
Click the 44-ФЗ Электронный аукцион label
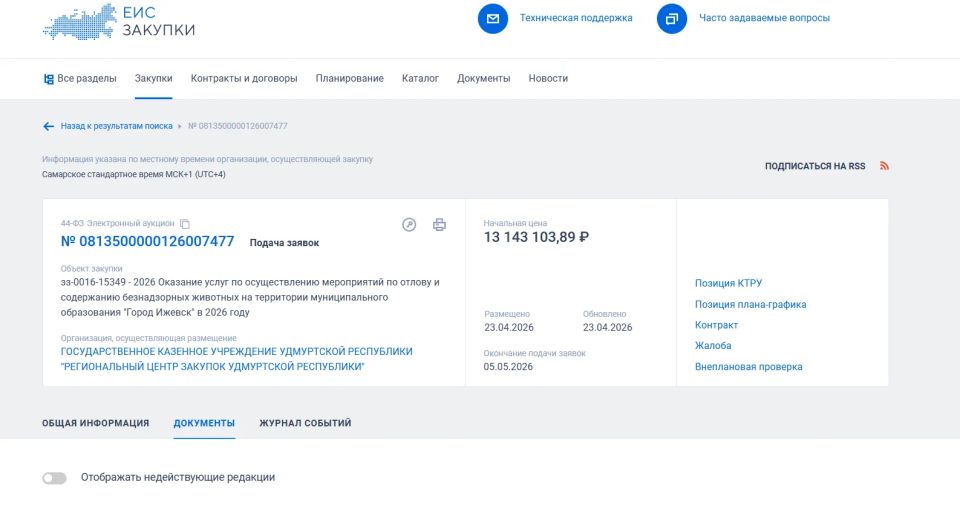(x=118, y=223)
